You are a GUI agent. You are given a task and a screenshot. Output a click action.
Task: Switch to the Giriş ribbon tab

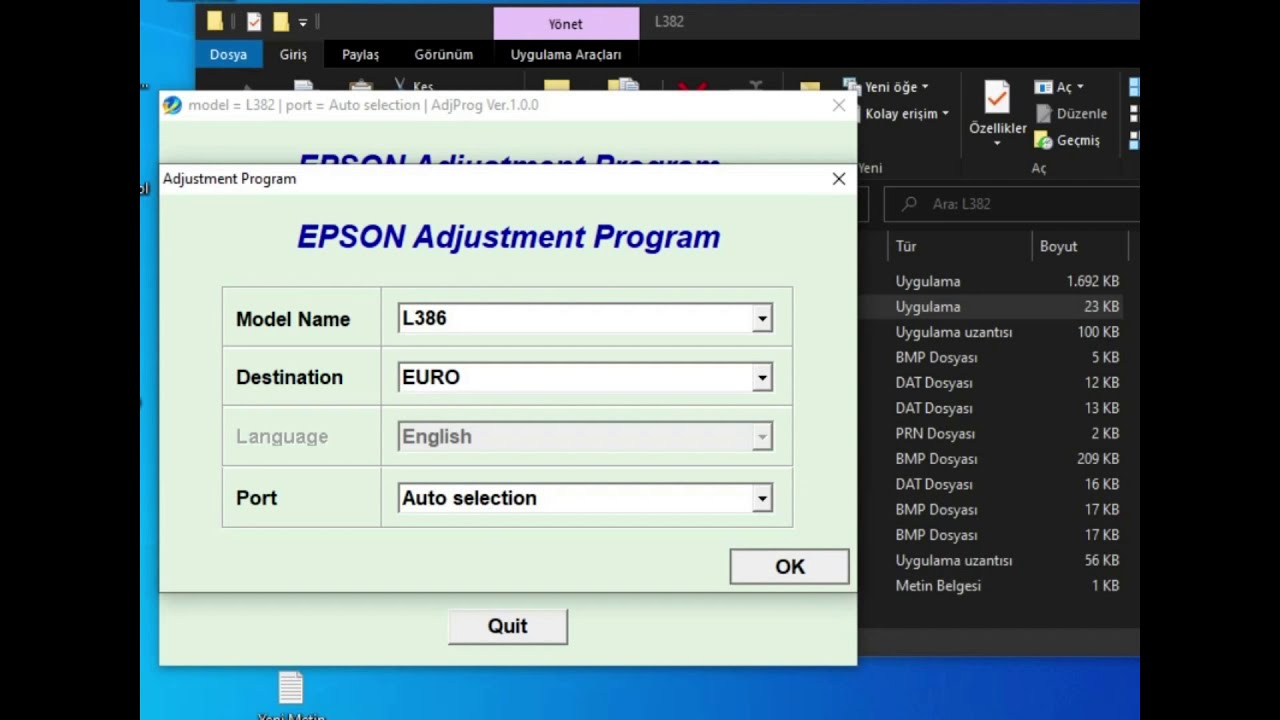(x=293, y=55)
